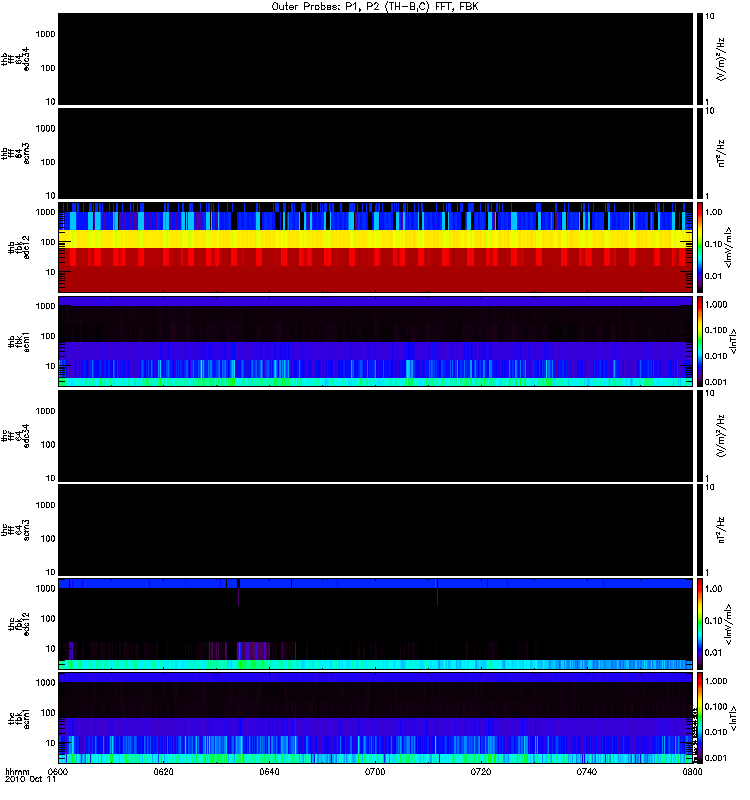Click the thc fff scm3 black color bar
This screenshot has width=750, height=800.
click(x=700, y=530)
